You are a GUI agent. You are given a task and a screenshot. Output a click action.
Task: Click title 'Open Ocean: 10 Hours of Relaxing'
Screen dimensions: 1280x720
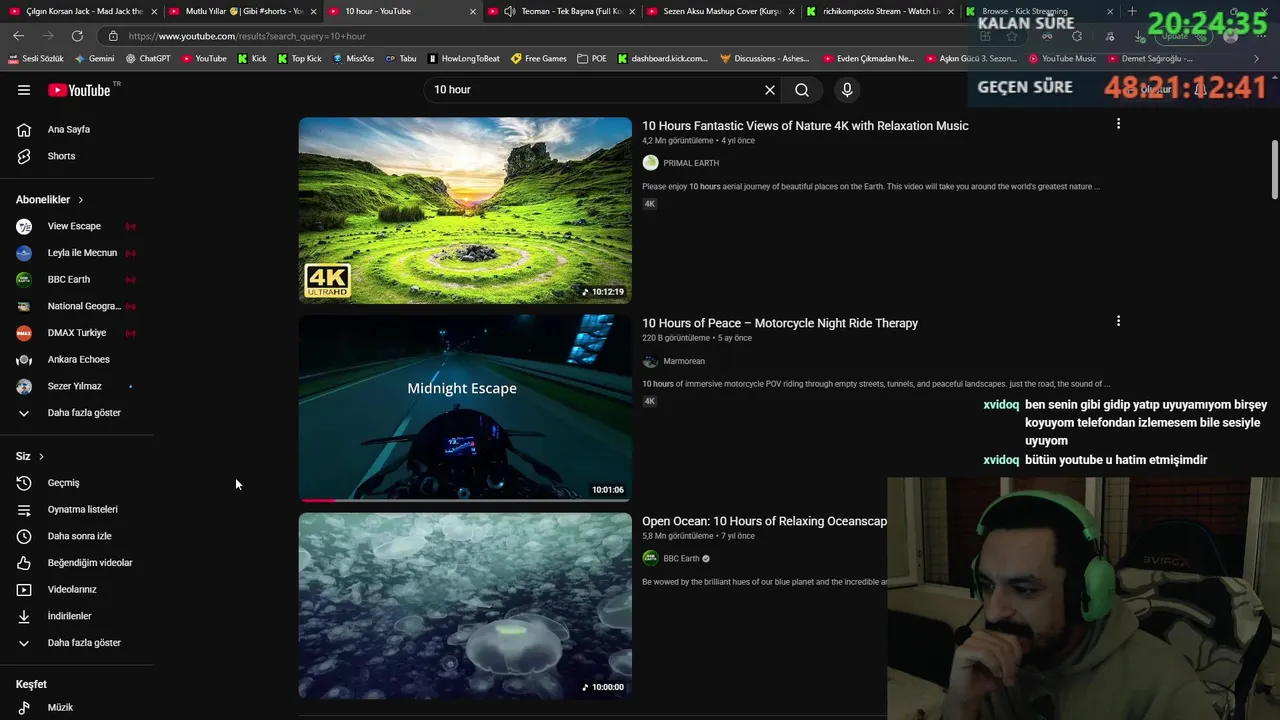[764, 521]
